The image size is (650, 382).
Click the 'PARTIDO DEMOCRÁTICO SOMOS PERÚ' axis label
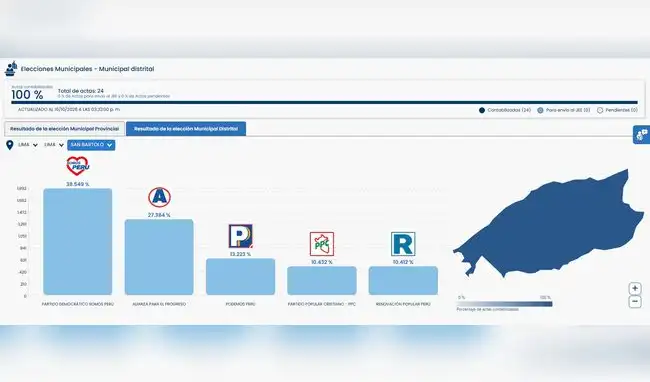(78, 304)
